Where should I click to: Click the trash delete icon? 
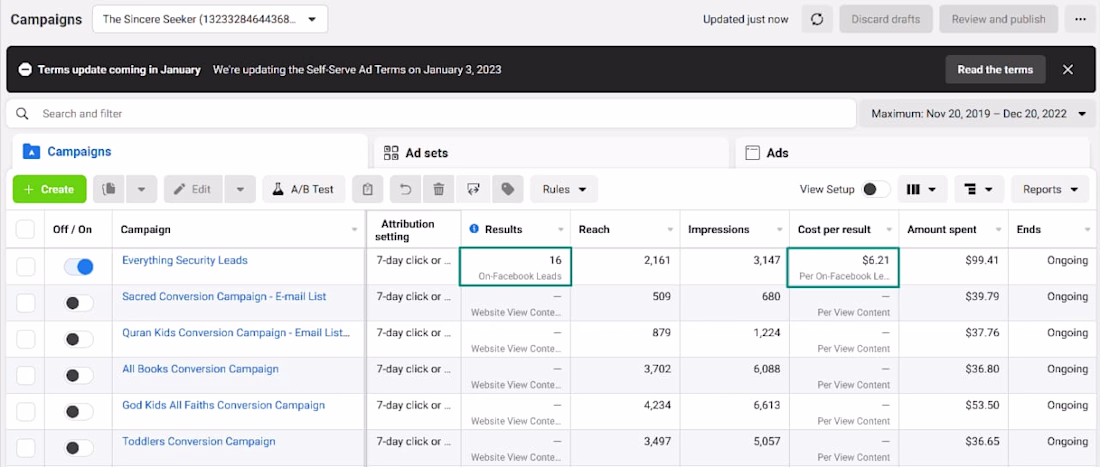pos(439,189)
